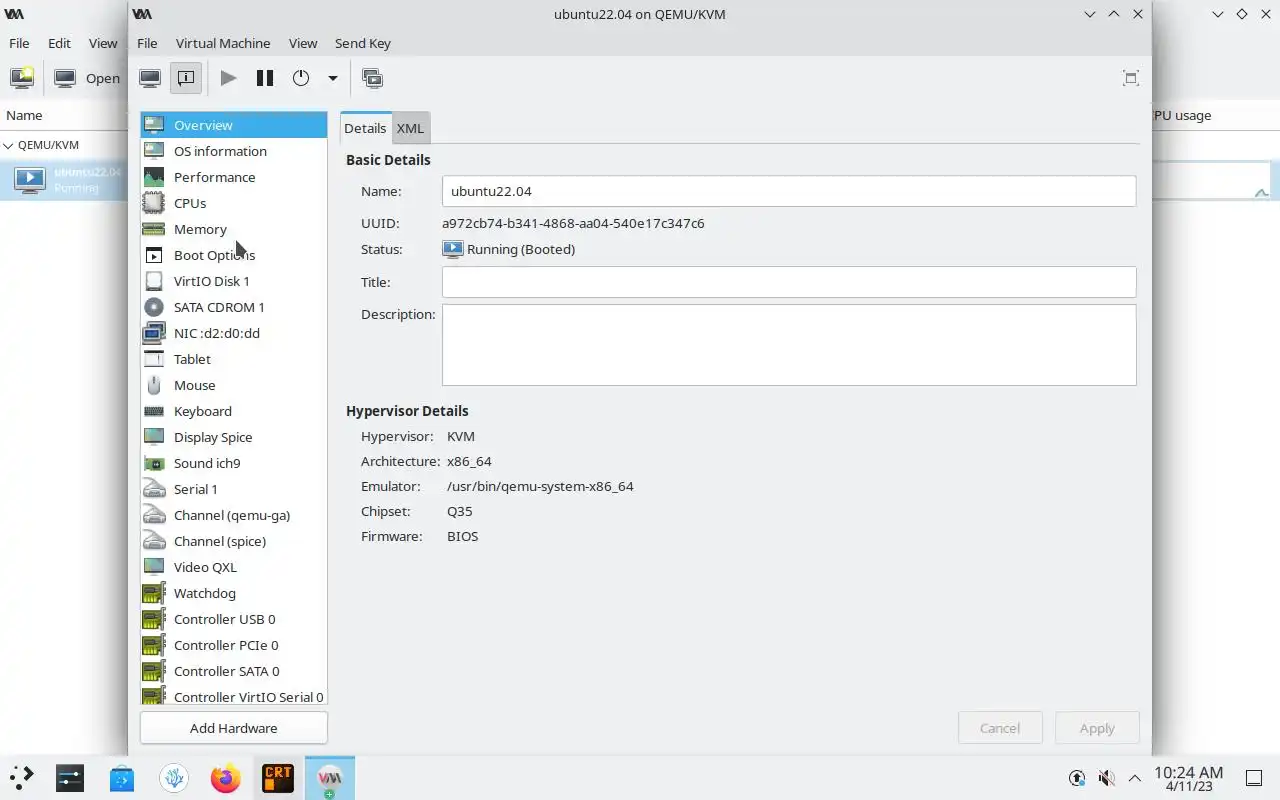Click the Apply button
The height and width of the screenshot is (800, 1280).
click(x=1097, y=728)
